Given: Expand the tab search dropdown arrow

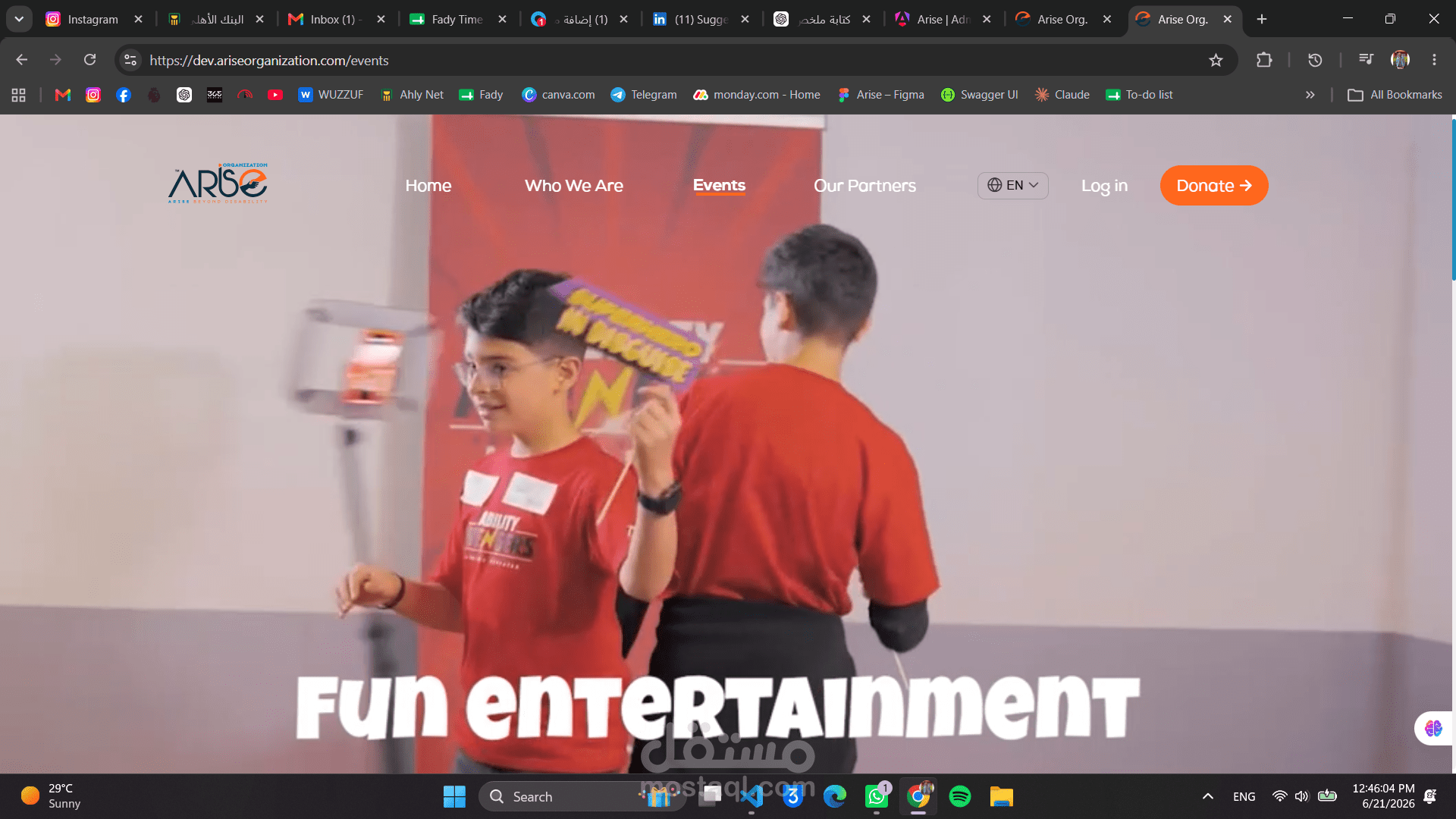Looking at the screenshot, I should point(19,19).
